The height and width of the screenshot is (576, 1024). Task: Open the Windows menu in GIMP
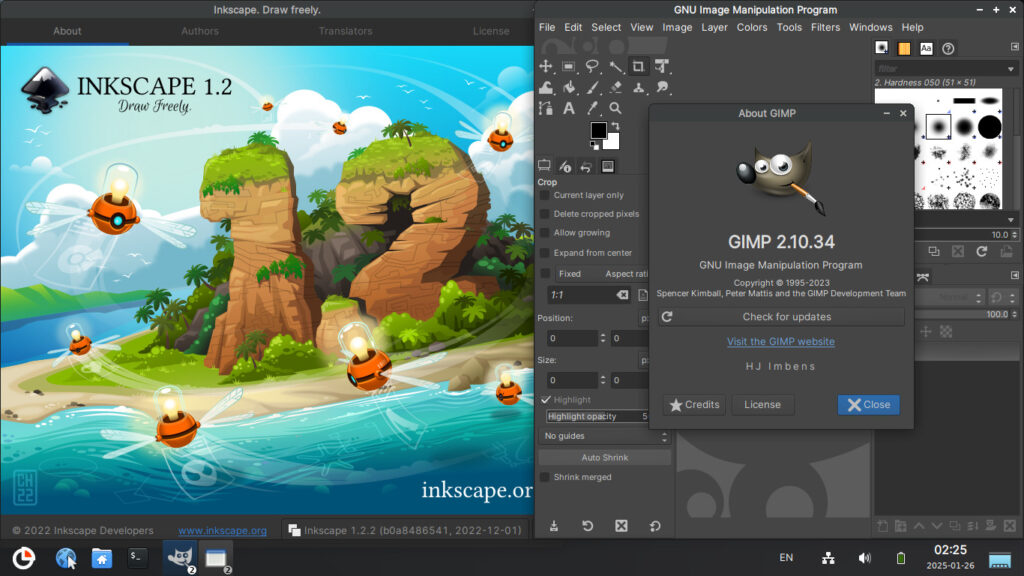coord(871,27)
